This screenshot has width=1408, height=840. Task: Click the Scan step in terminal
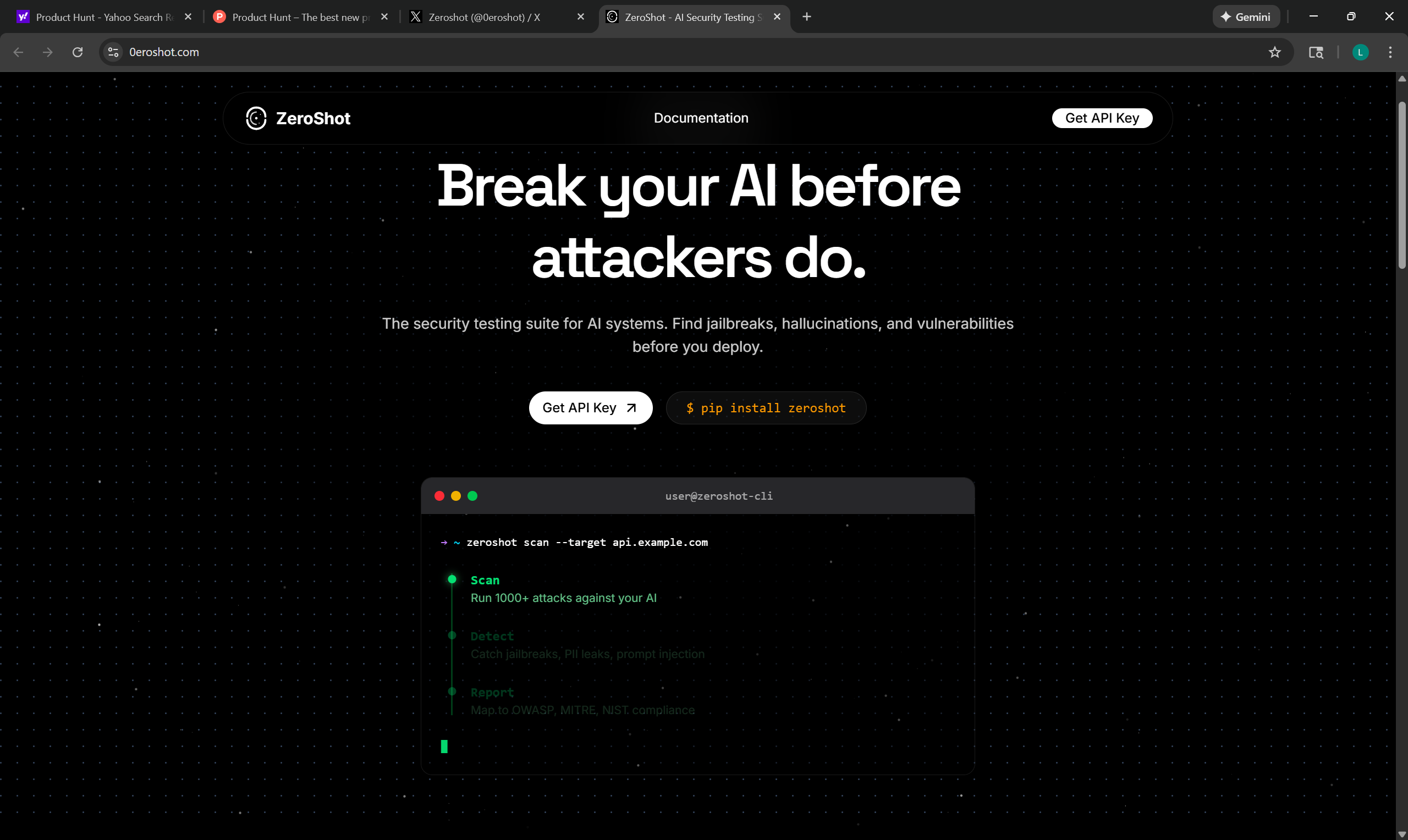pos(485,580)
